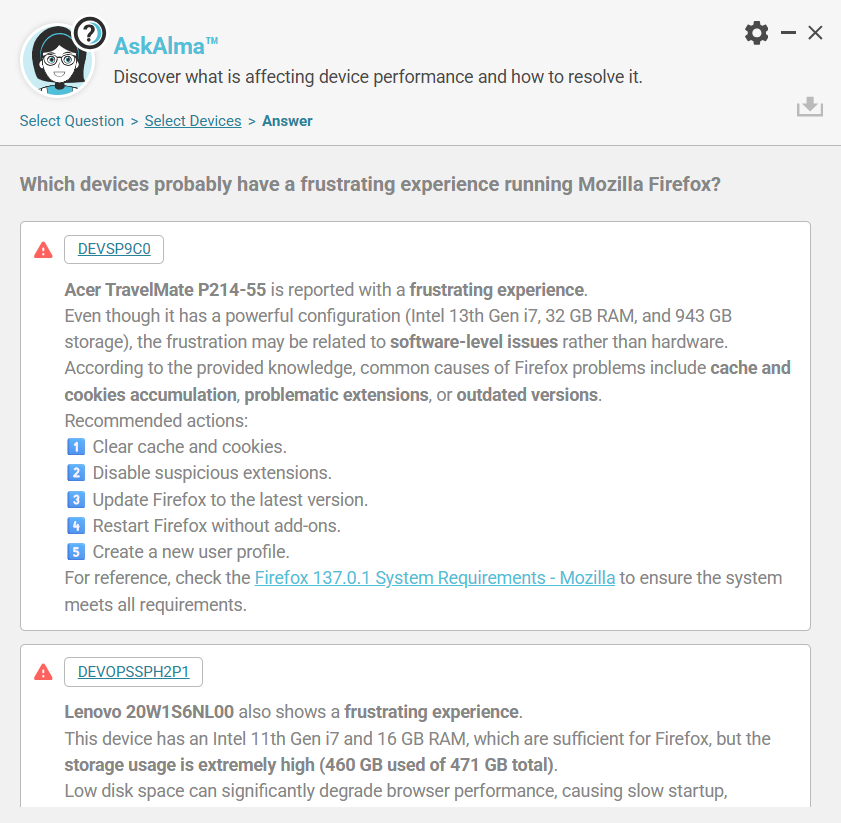Minimize the AskAlma window
The height and width of the screenshot is (823, 841).
pos(788,33)
